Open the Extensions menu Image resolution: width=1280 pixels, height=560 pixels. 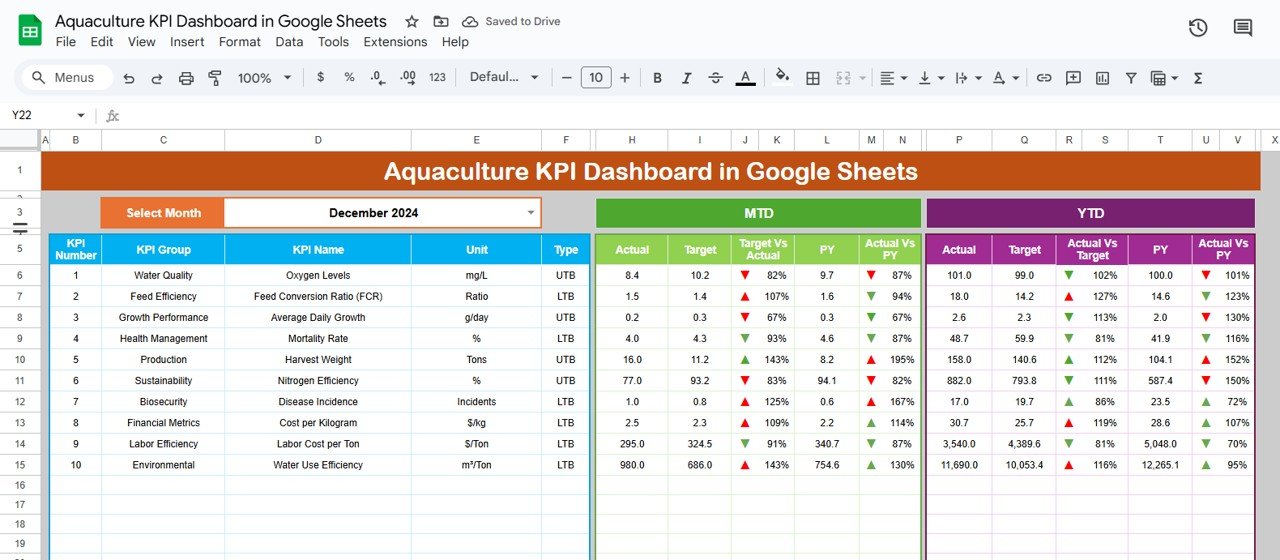(395, 42)
